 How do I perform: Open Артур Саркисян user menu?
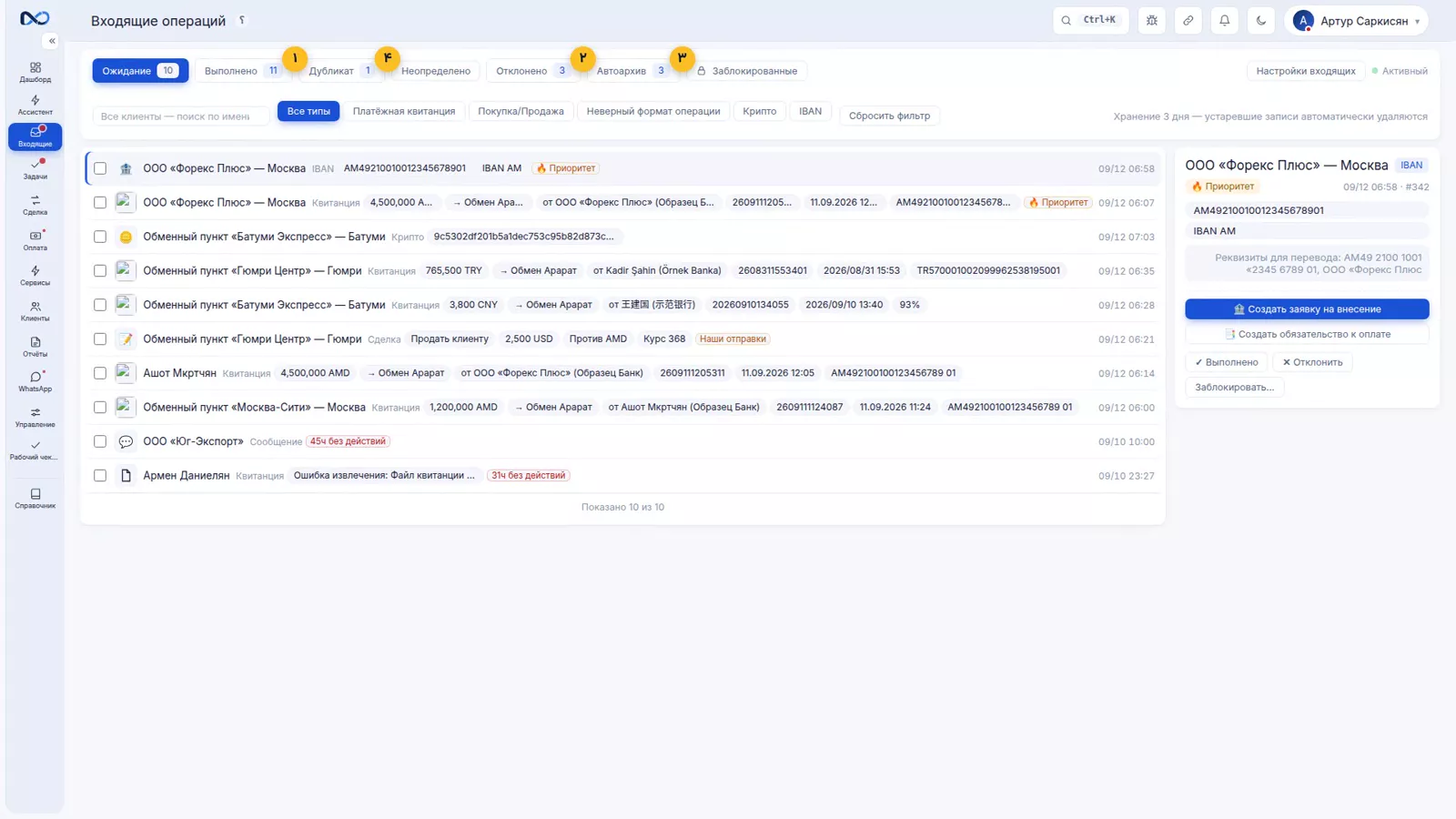click(1356, 20)
